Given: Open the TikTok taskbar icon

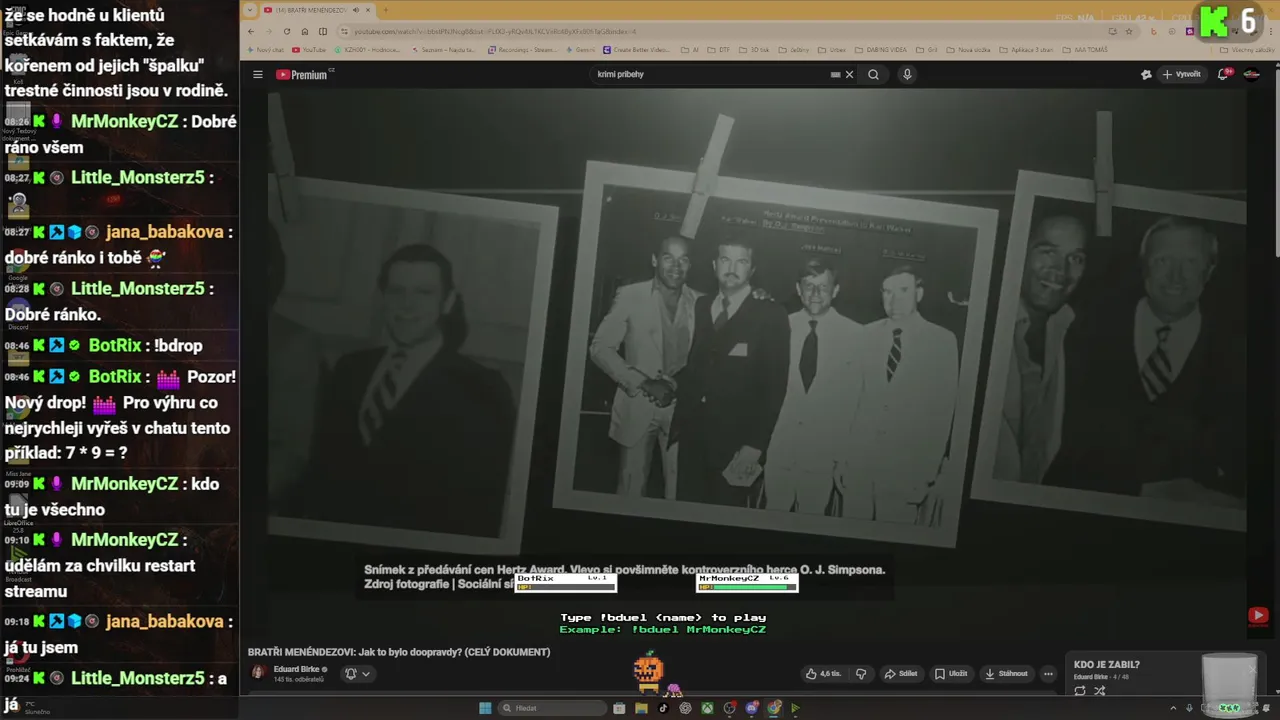Looking at the screenshot, I should [x=662, y=708].
